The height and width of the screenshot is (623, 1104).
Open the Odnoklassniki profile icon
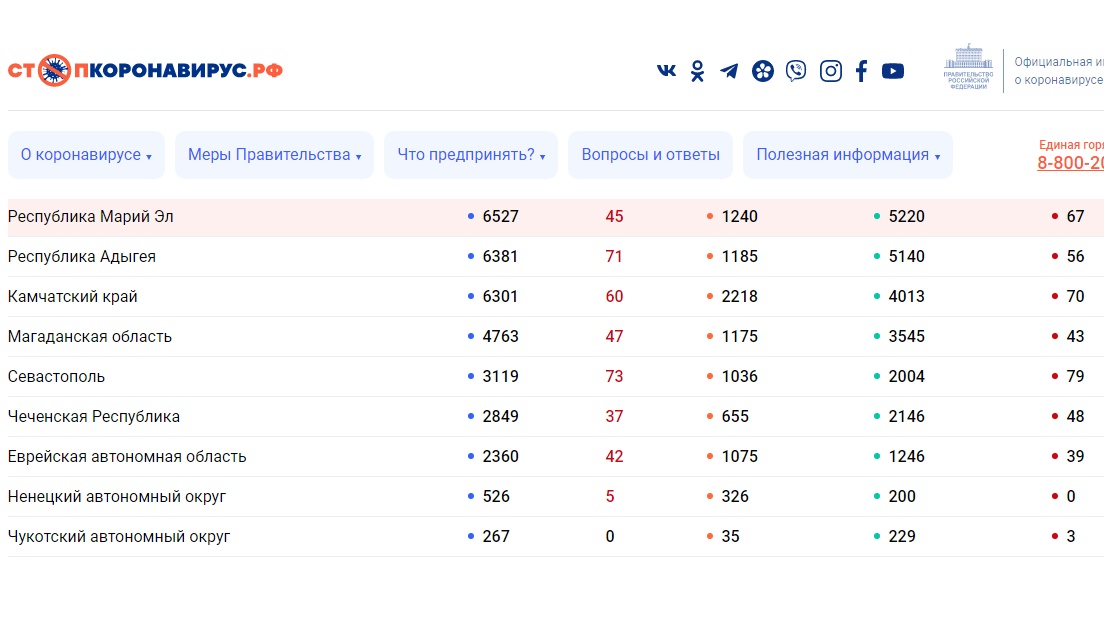pyautogui.click(x=697, y=70)
